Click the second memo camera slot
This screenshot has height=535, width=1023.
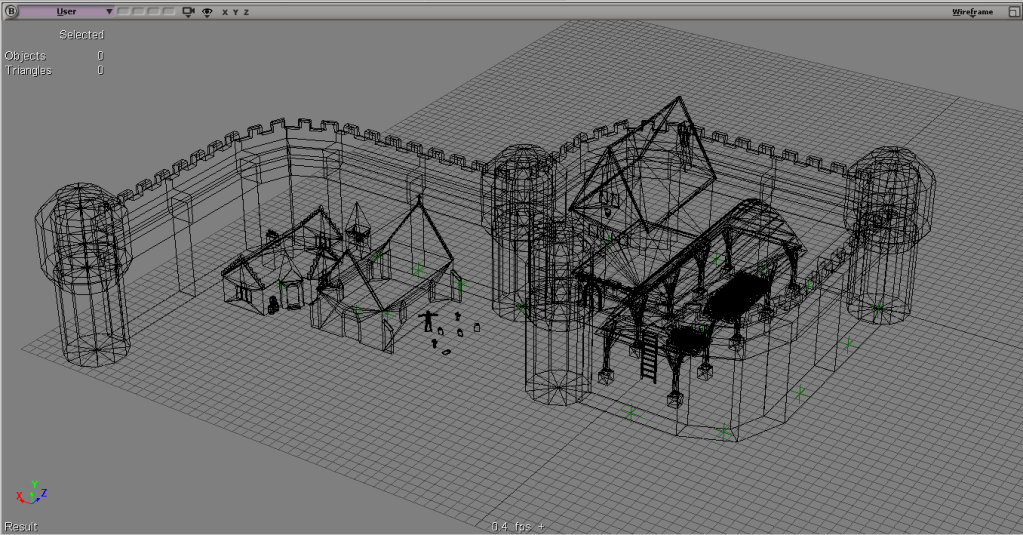pos(138,11)
